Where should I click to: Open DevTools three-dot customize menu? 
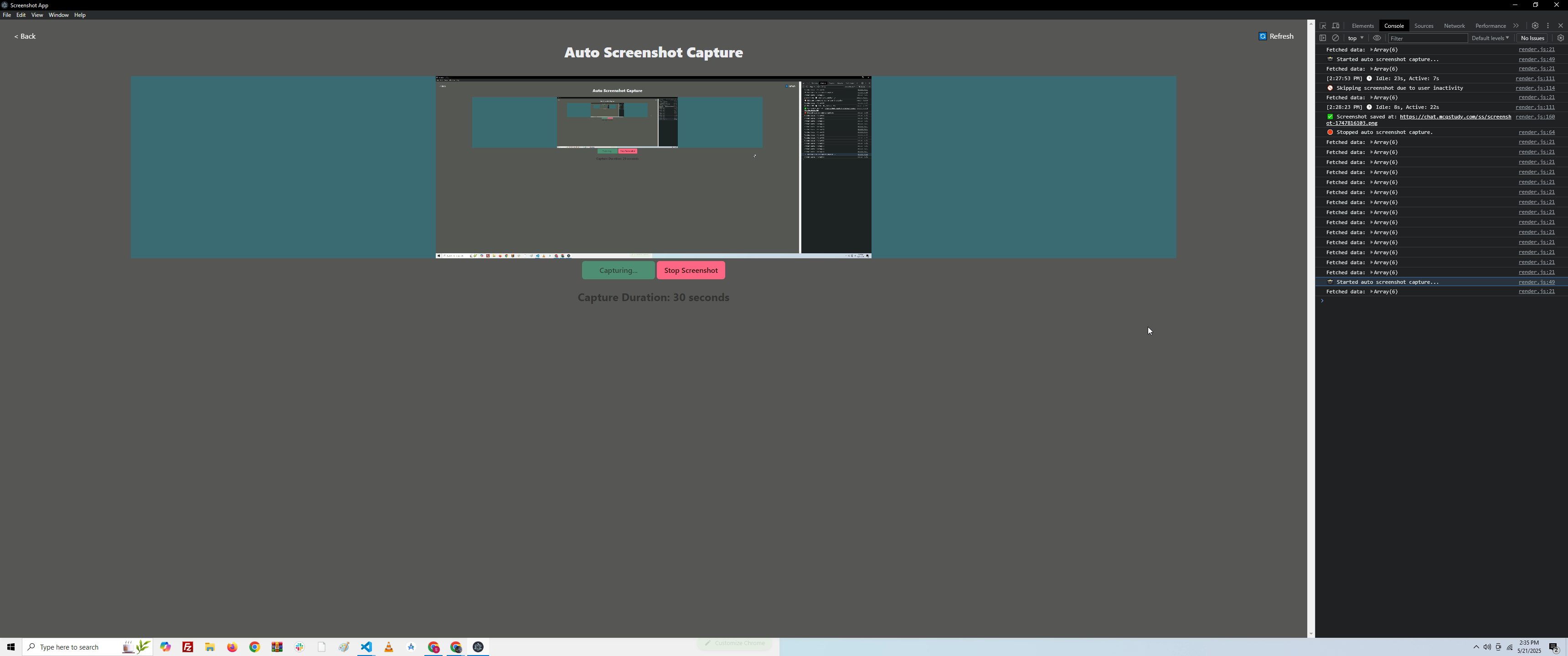click(x=1548, y=26)
